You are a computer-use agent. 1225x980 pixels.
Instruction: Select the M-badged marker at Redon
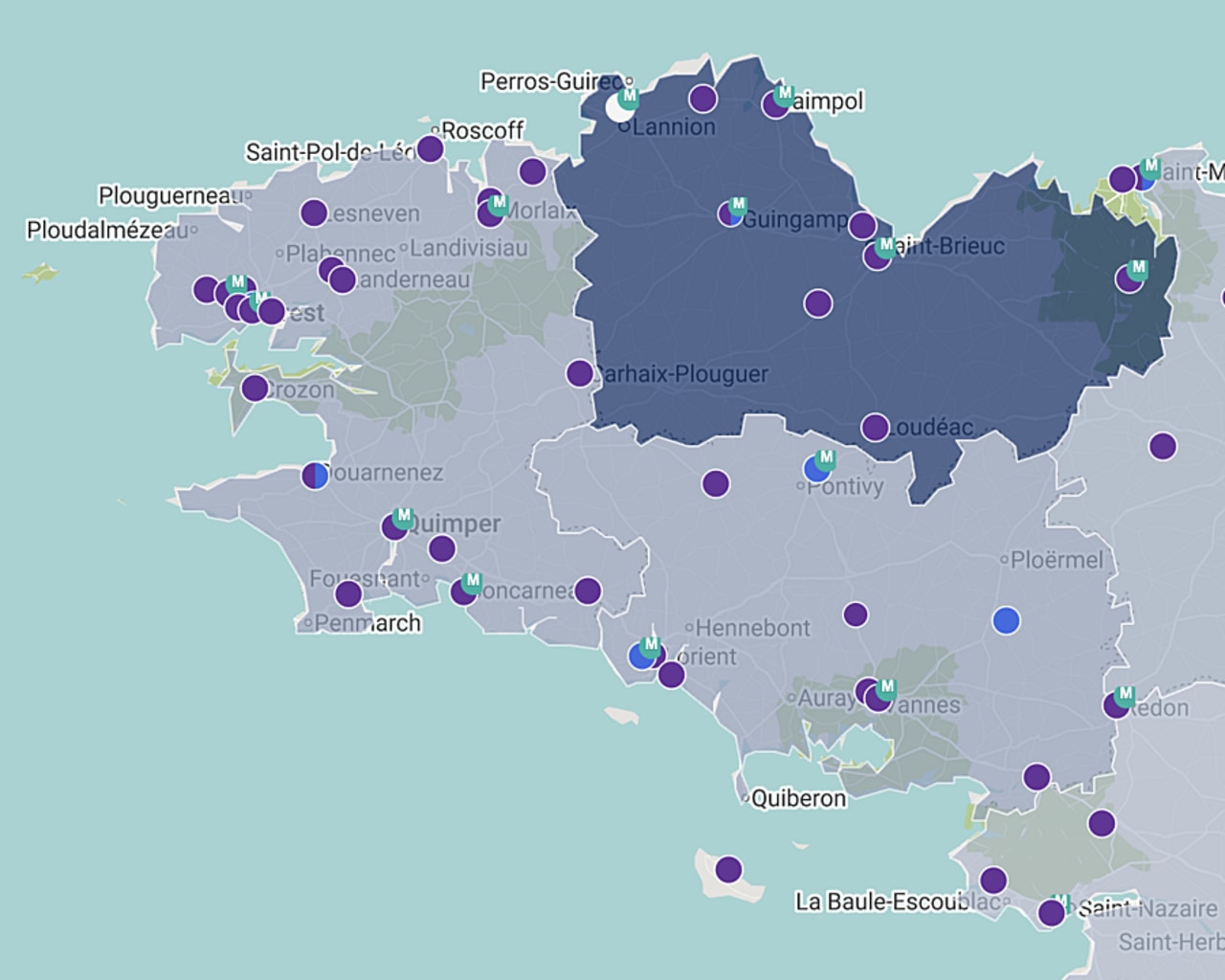tap(1116, 705)
